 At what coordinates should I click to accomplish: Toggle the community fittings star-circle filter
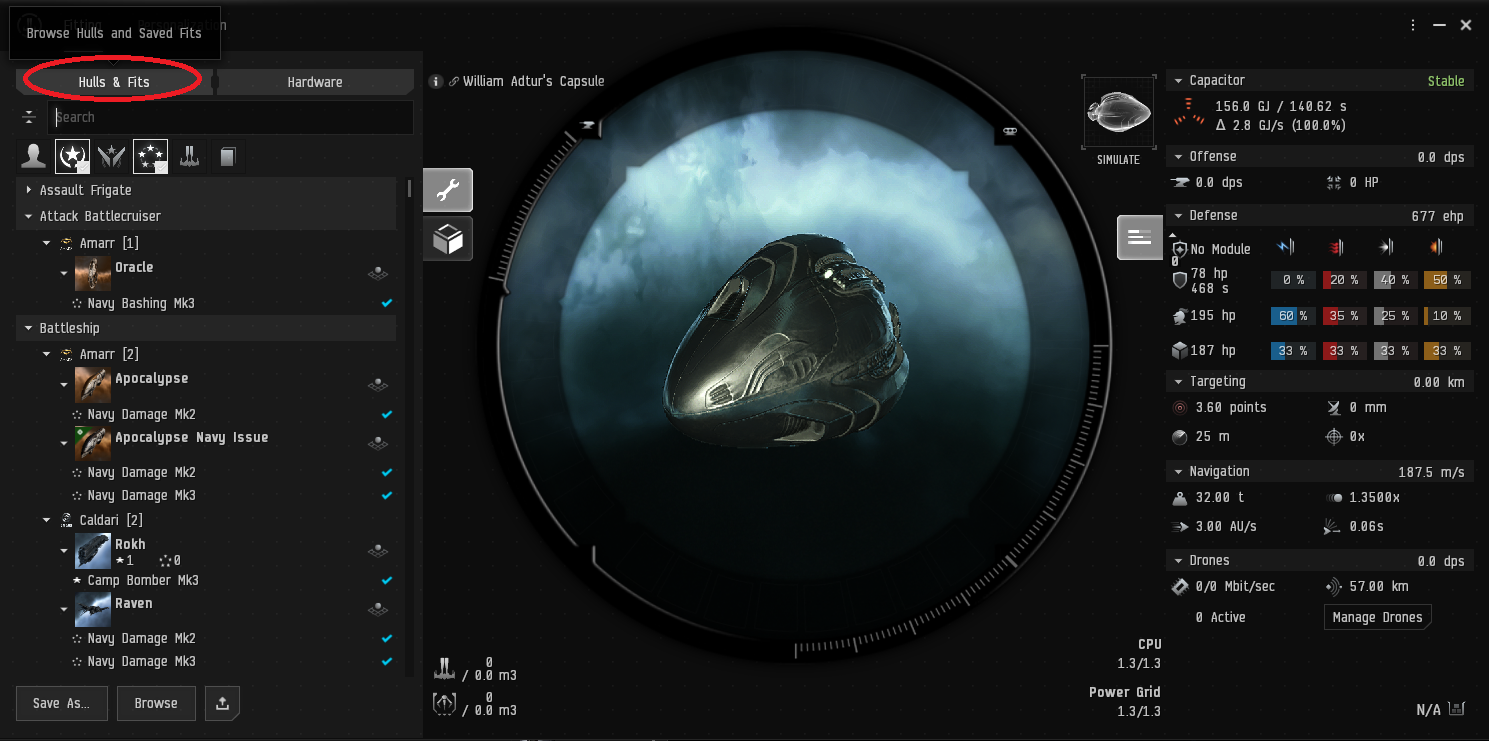pos(150,155)
